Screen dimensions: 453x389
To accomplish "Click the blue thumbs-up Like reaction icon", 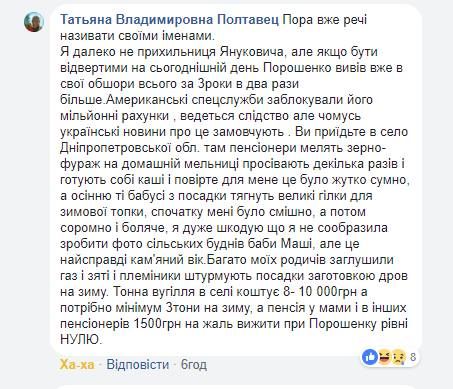I will click(x=370, y=357).
